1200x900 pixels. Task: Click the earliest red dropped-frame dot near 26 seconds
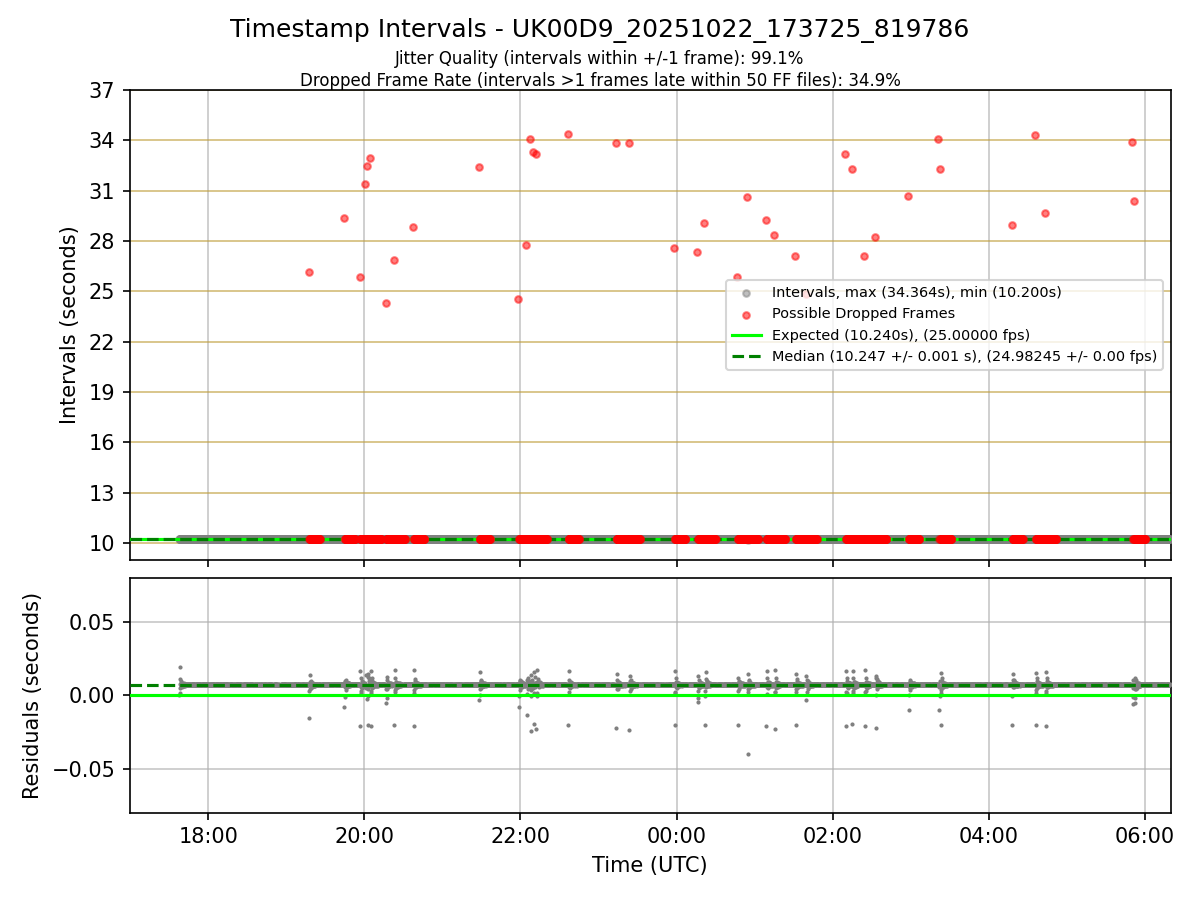click(309, 272)
